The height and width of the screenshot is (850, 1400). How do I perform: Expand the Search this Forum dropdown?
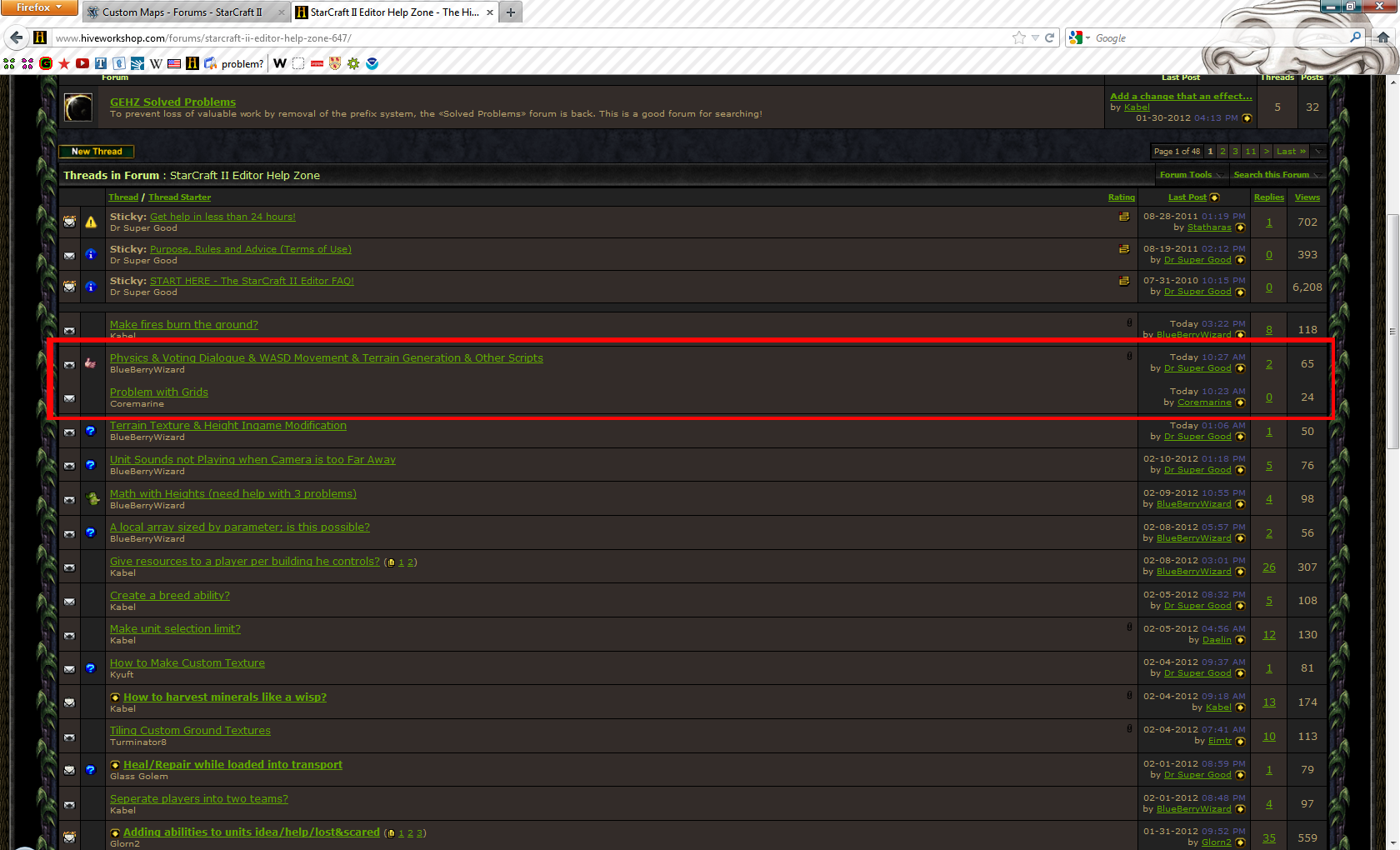pos(1275,175)
